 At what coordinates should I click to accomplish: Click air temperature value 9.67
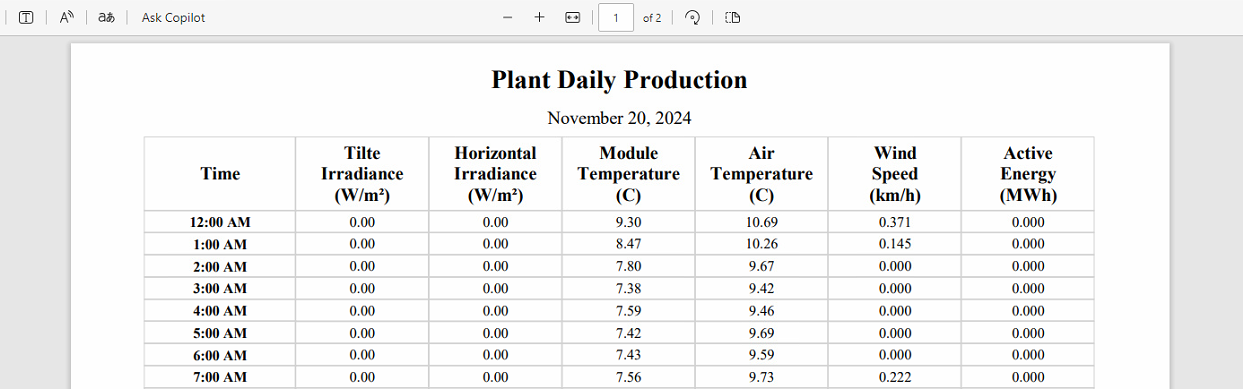(761, 267)
